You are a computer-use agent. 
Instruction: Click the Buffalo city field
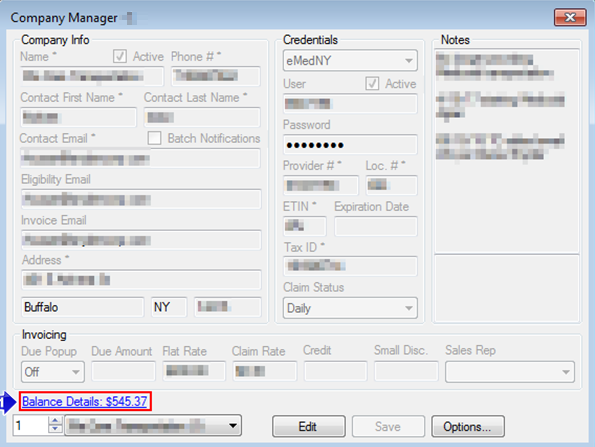[x=83, y=307]
